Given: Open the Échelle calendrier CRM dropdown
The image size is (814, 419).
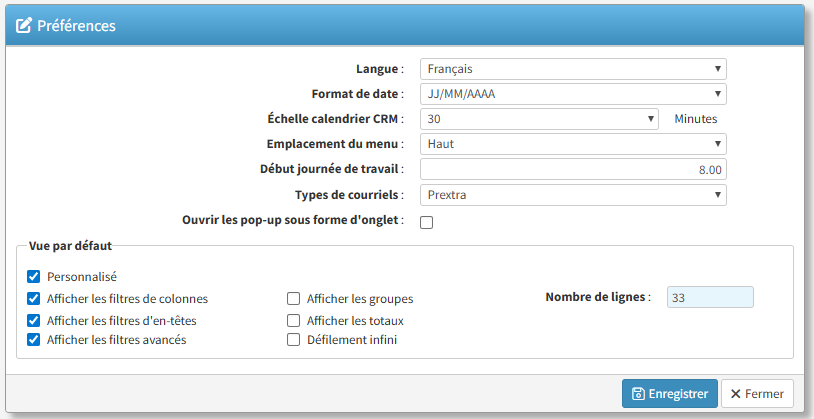Looking at the screenshot, I should [538, 119].
